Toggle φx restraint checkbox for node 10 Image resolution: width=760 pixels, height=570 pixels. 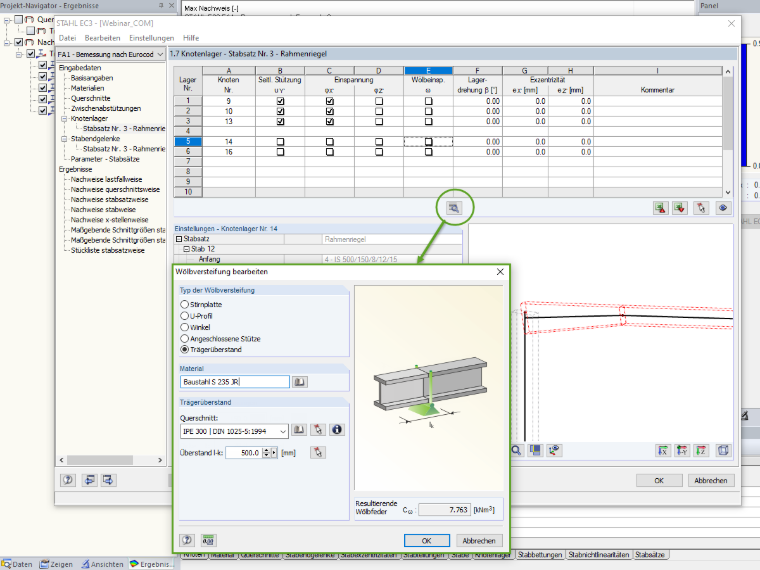point(330,111)
